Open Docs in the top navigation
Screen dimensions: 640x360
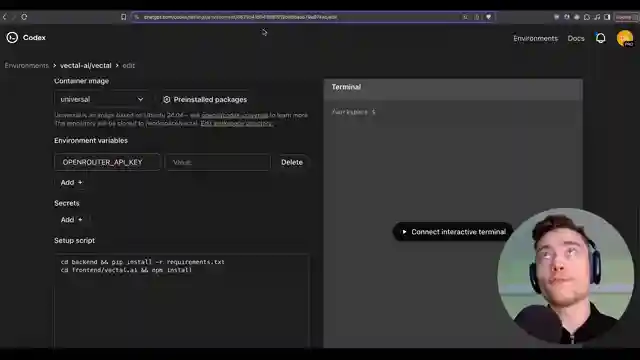coord(576,38)
